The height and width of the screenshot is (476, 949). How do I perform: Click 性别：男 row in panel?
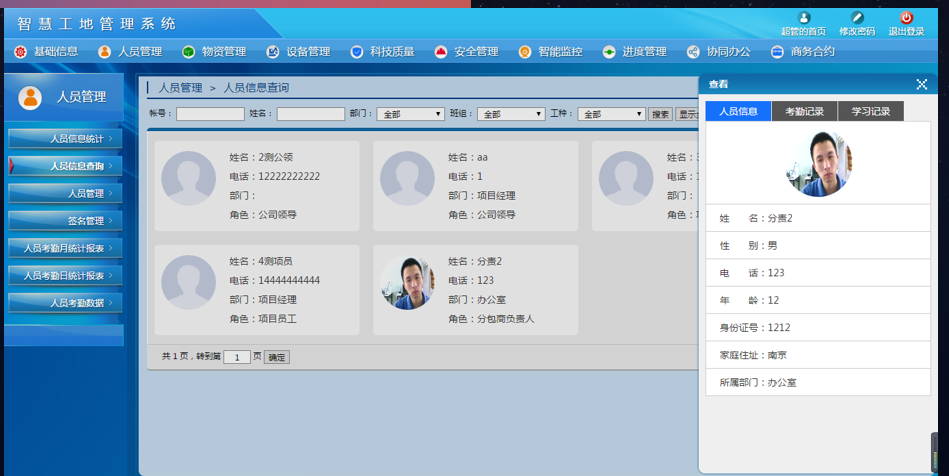point(818,245)
